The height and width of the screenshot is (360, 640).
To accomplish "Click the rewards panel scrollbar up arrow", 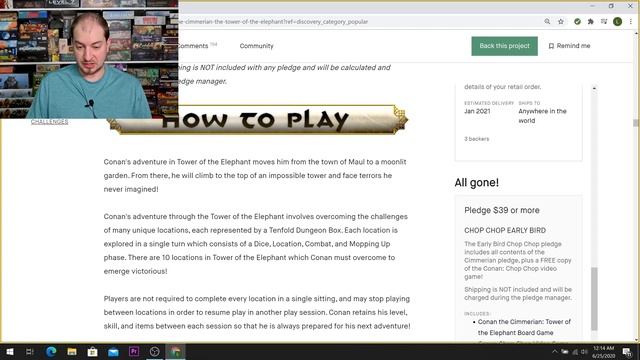I will coord(594,88).
